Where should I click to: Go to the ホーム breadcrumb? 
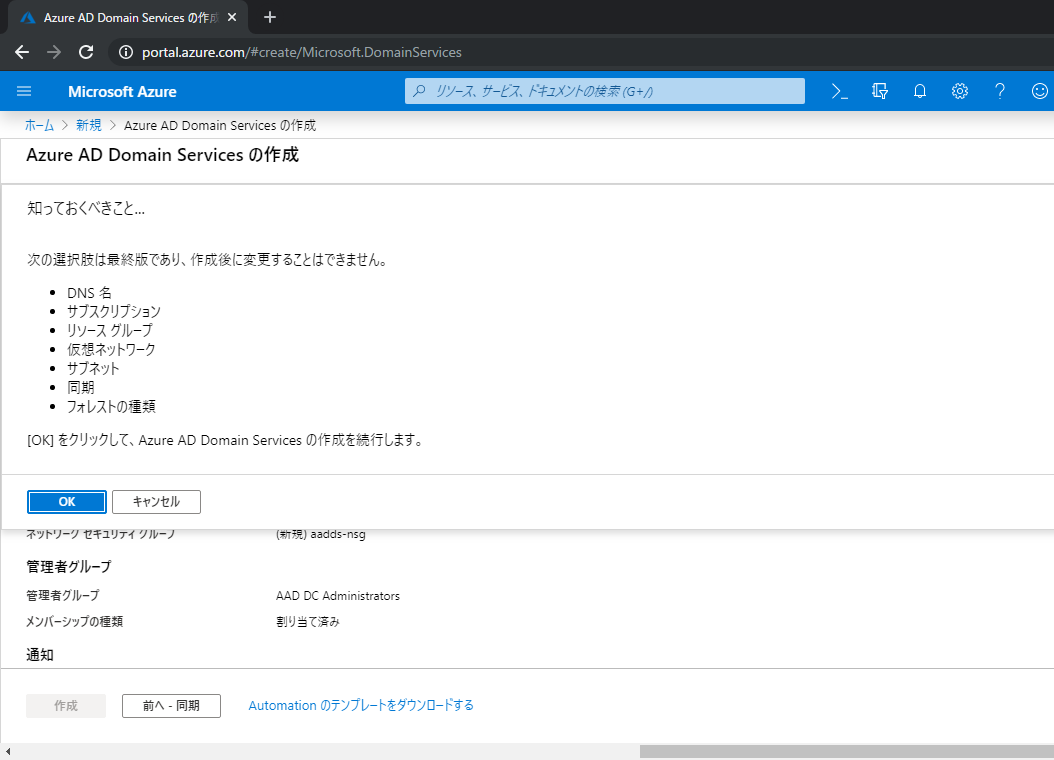click(x=40, y=126)
